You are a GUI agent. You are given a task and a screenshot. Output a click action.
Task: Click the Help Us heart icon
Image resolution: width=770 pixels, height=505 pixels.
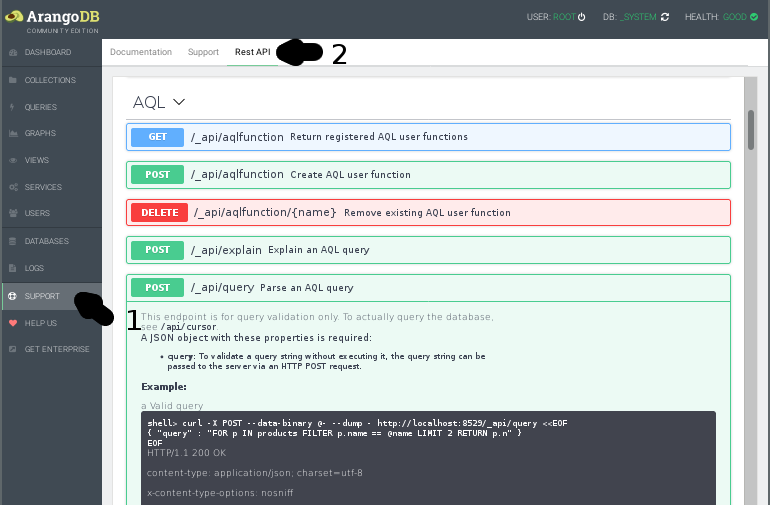[11, 323]
